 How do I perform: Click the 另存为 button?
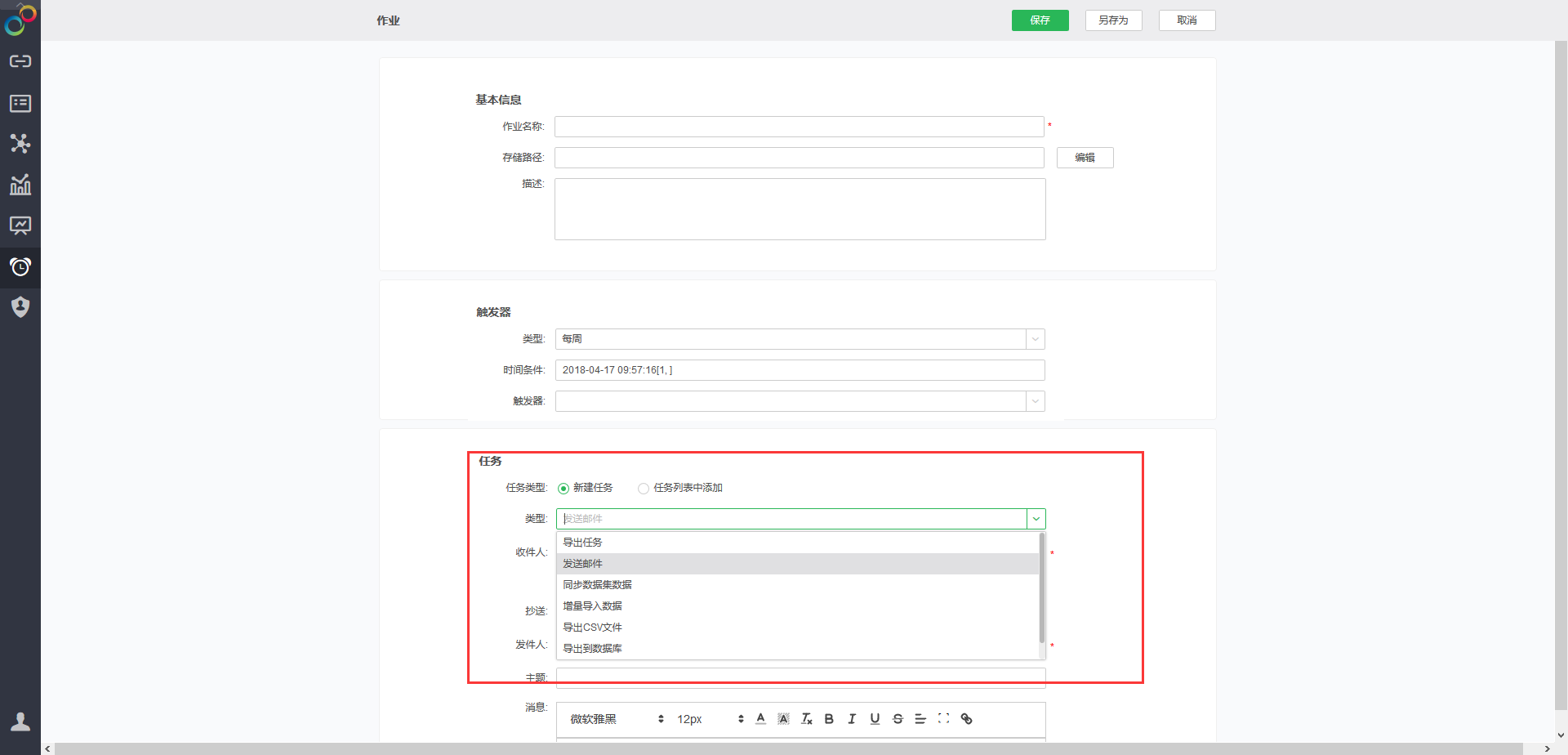pyautogui.click(x=1113, y=20)
